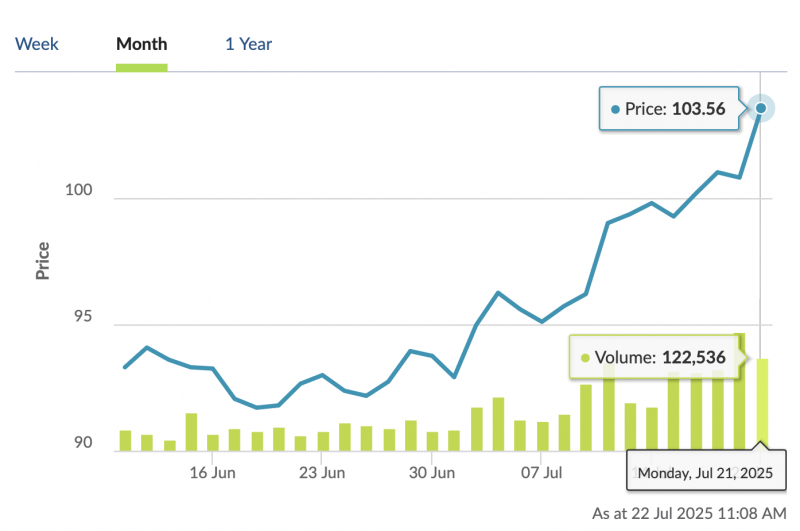Click the green dot in Volume tooltip
Image resolution: width=800 pixels, height=531 pixels.
(585, 357)
